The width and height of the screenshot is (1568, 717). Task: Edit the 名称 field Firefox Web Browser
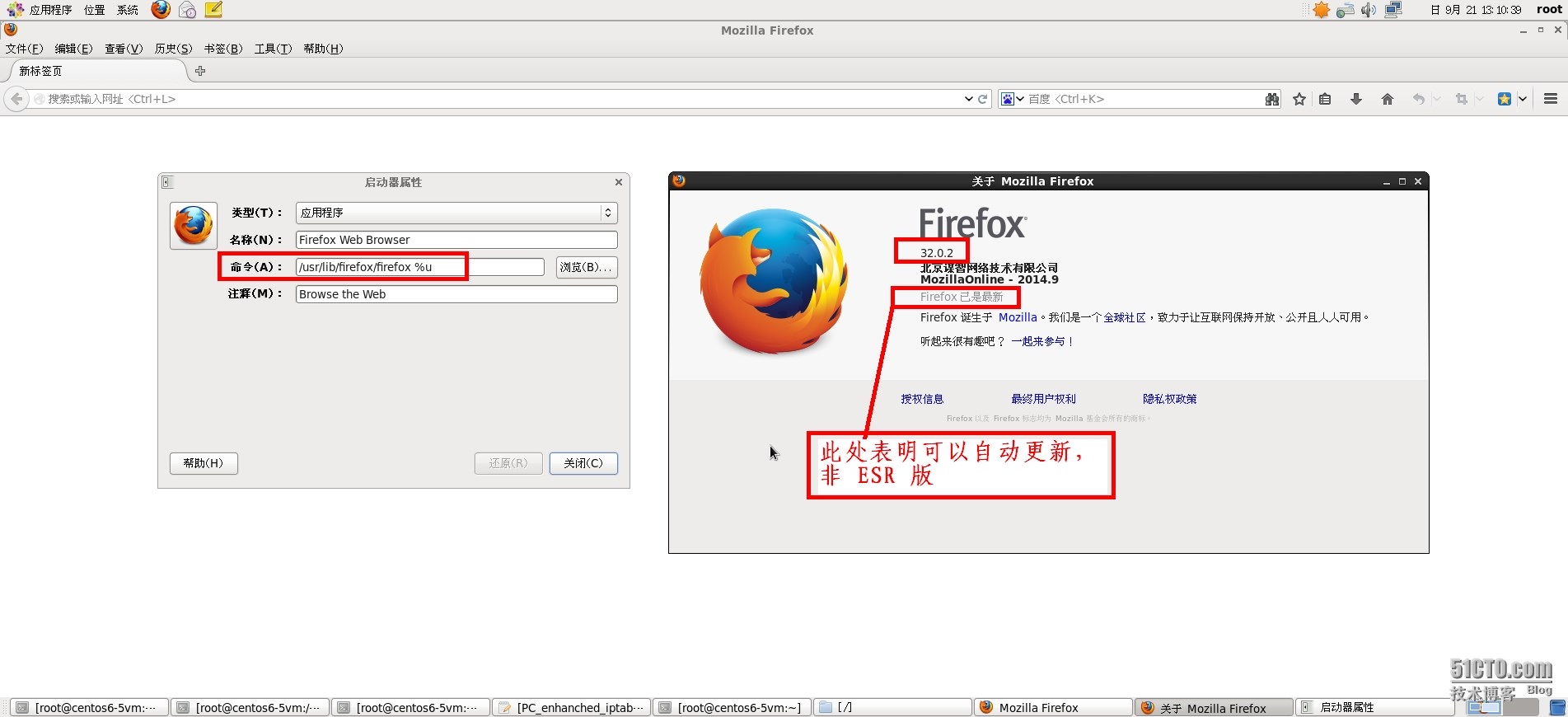click(456, 240)
